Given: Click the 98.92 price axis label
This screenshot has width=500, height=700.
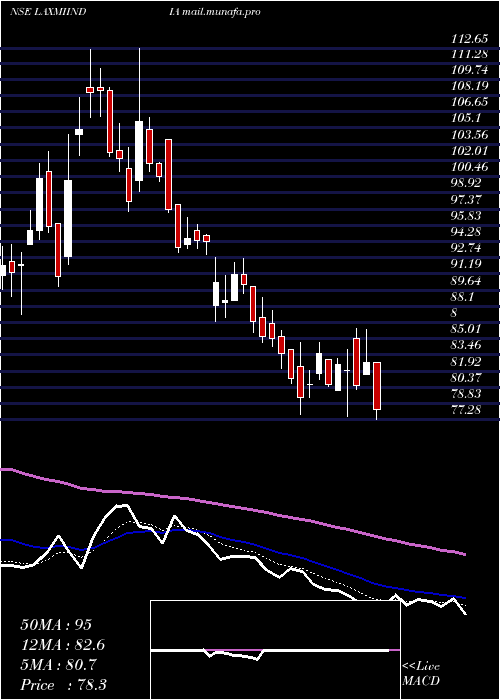Looking at the screenshot, I should [467, 183].
